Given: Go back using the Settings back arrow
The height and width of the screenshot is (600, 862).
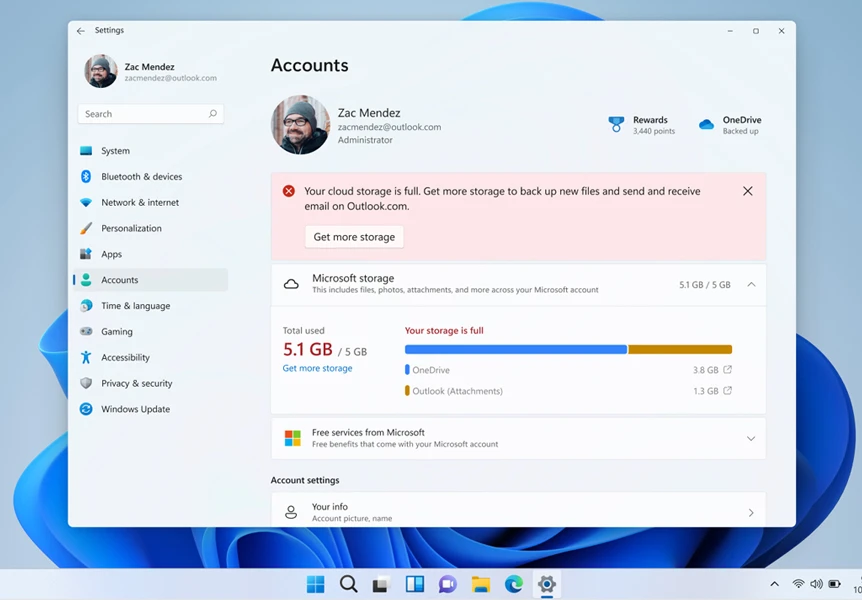Looking at the screenshot, I should (x=81, y=31).
